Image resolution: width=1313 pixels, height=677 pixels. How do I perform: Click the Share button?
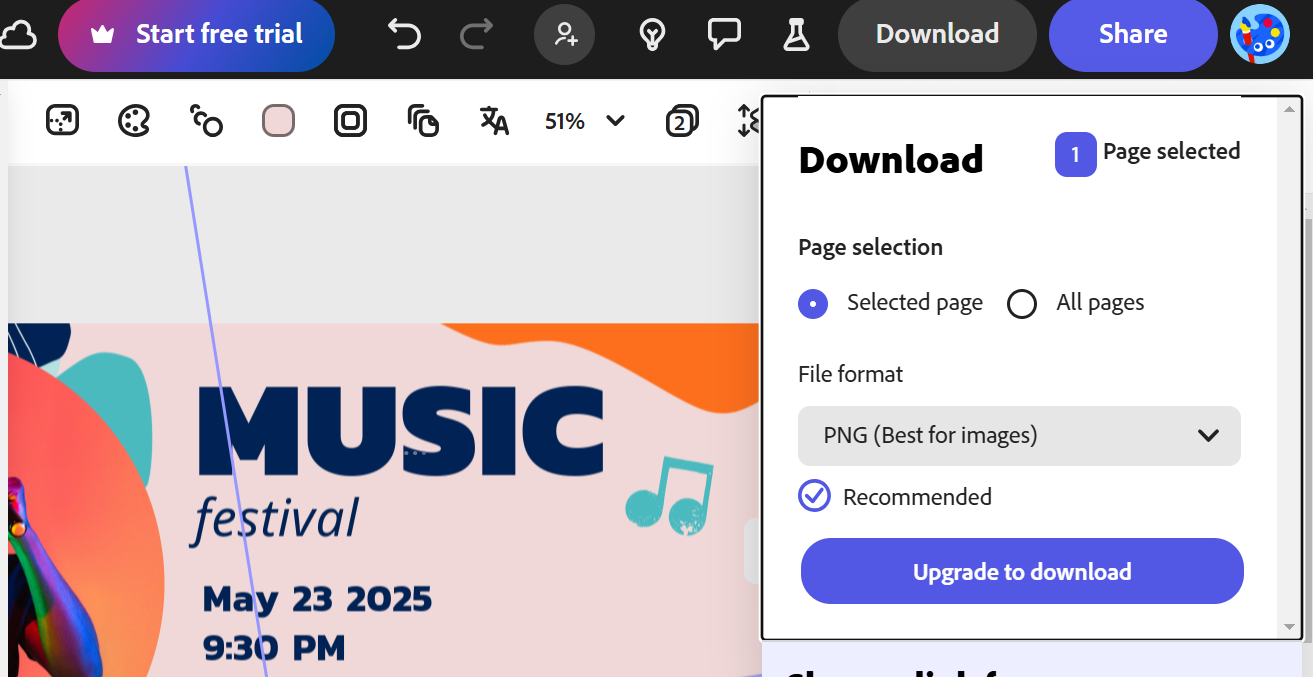pos(1132,34)
